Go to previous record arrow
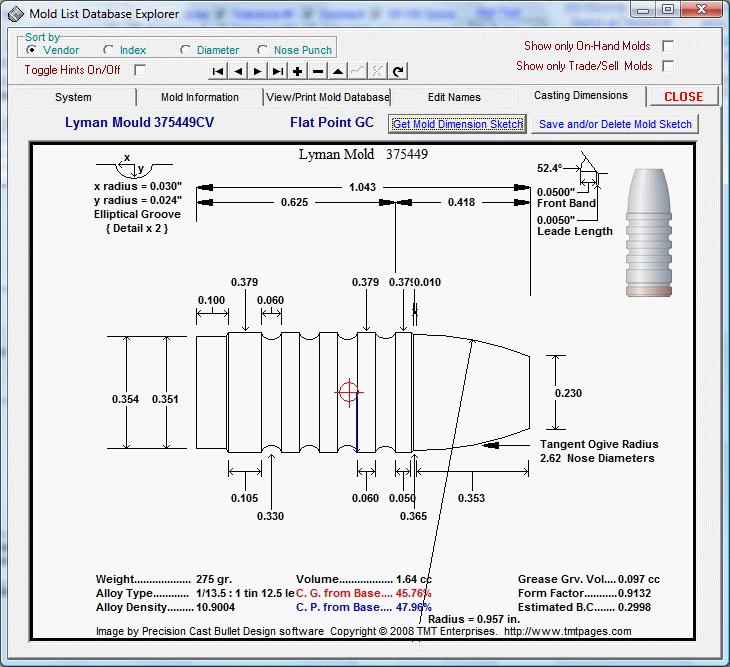This screenshot has height=667, width=730. pyautogui.click(x=238, y=71)
